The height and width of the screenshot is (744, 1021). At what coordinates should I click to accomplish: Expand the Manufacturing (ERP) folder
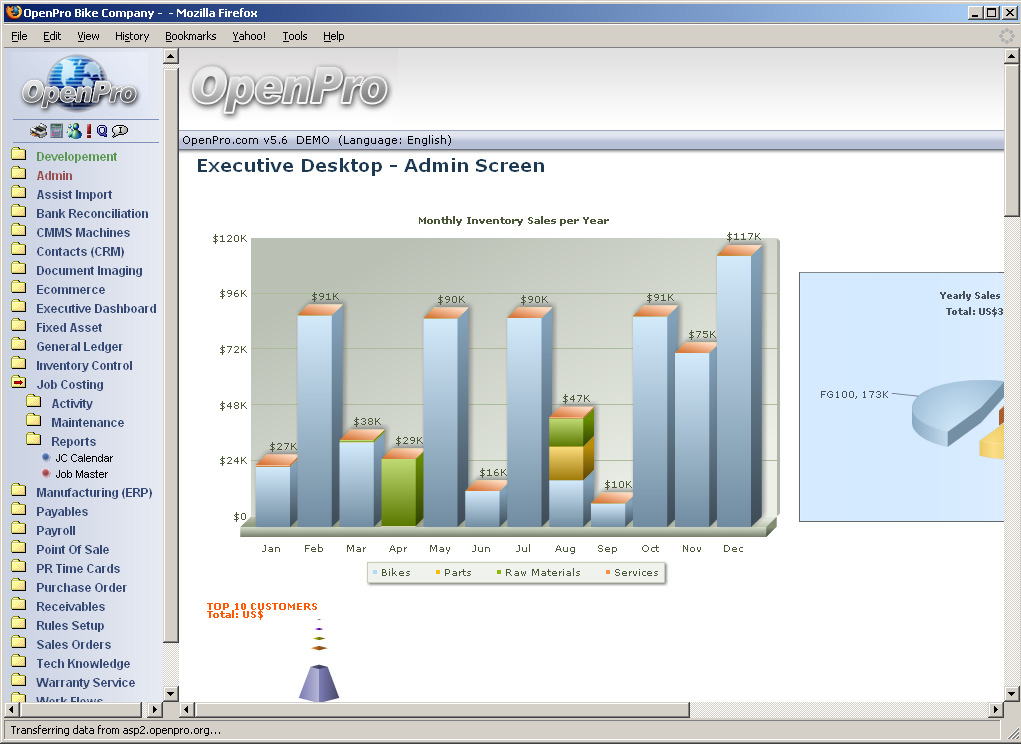click(93, 492)
